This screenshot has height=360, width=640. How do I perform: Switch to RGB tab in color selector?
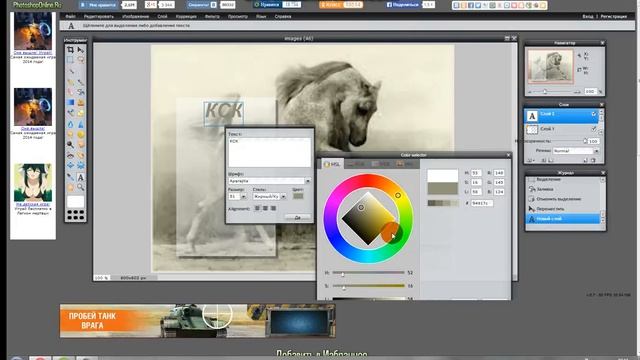357,164
